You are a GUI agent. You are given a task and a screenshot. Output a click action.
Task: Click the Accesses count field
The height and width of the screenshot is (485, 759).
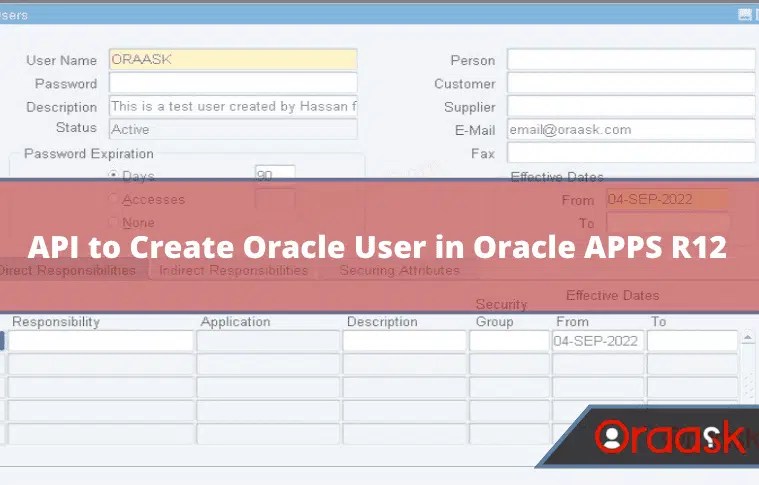point(275,198)
